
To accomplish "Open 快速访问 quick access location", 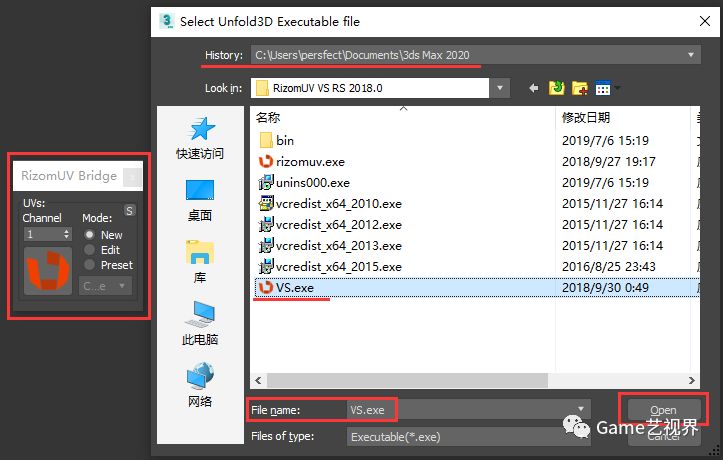I will (200, 137).
